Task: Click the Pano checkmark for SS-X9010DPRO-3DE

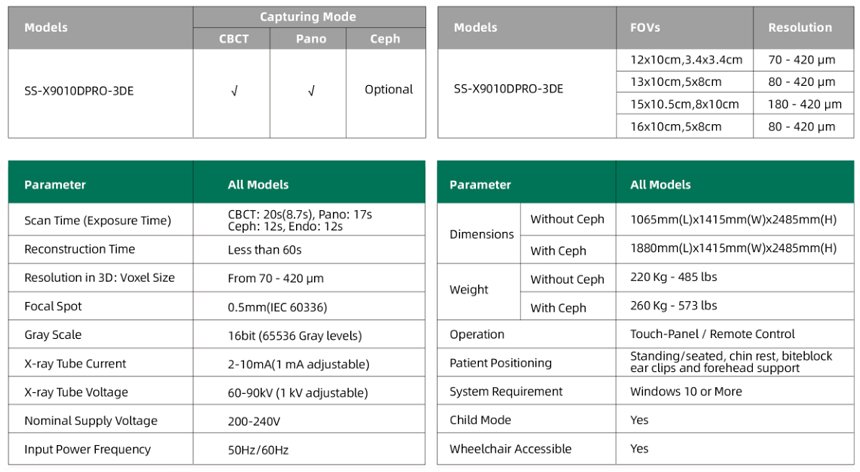Action: pos(310,90)
